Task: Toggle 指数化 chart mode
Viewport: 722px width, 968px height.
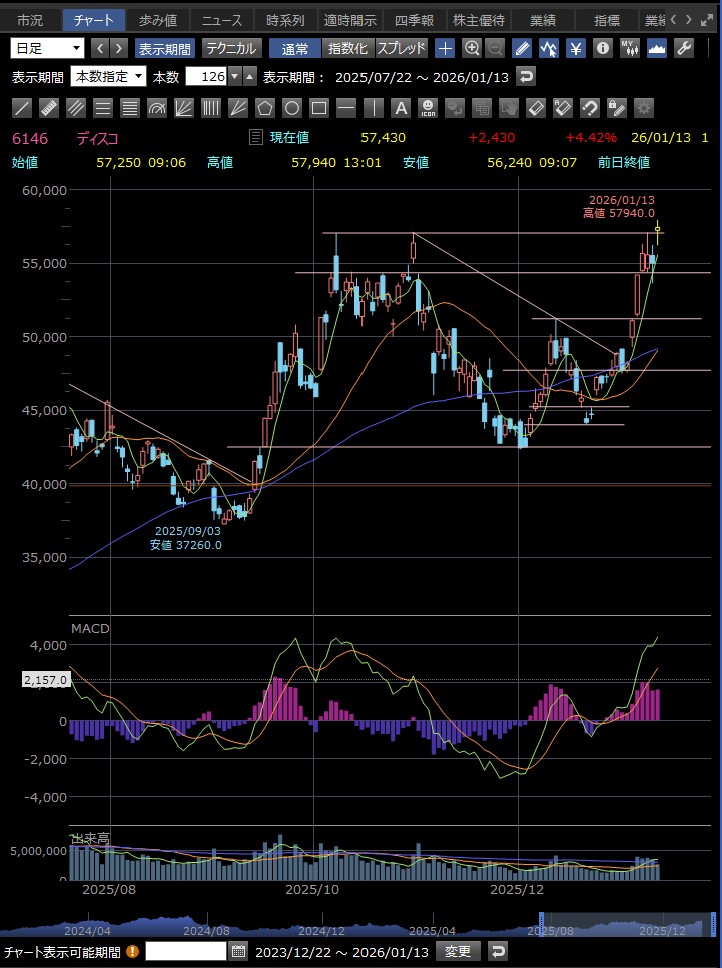Action: coord(347,48)
